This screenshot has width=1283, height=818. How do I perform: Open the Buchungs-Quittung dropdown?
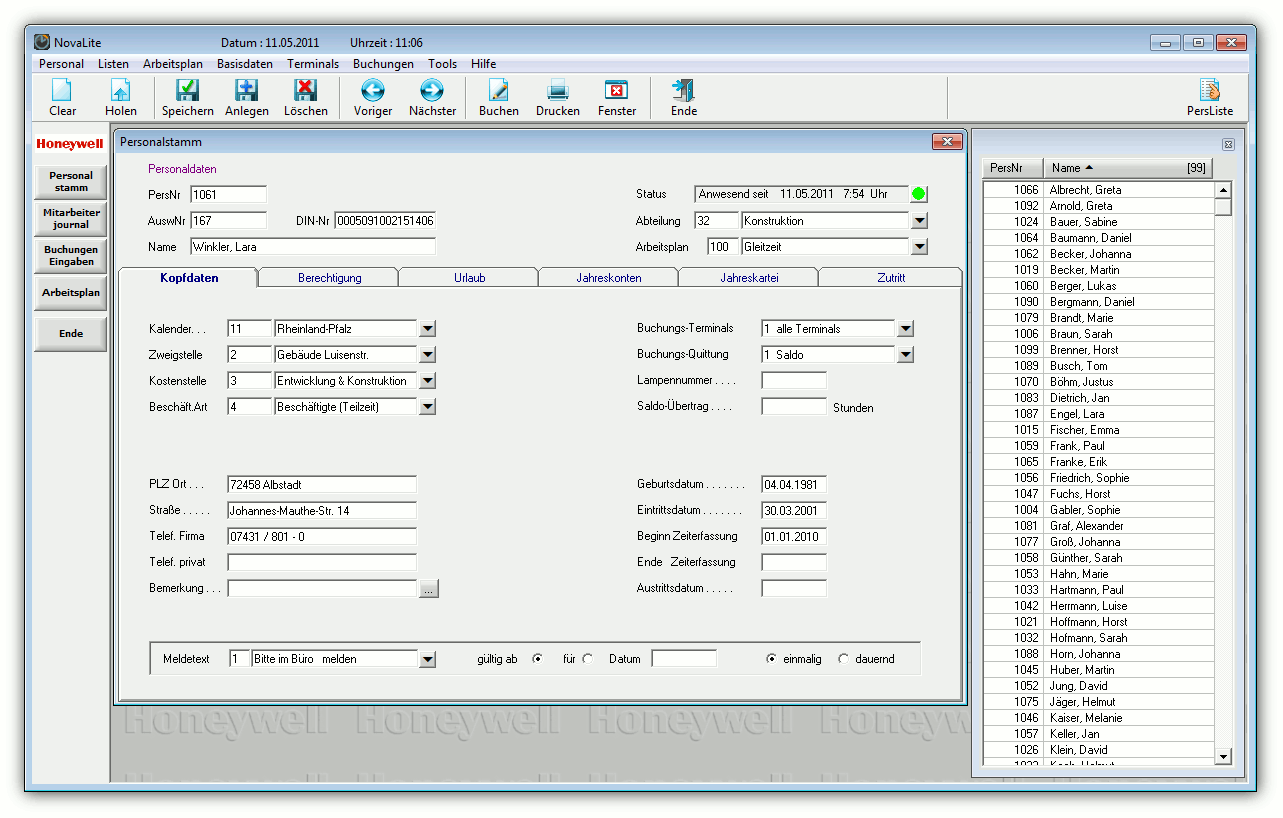tap(905, 354)
